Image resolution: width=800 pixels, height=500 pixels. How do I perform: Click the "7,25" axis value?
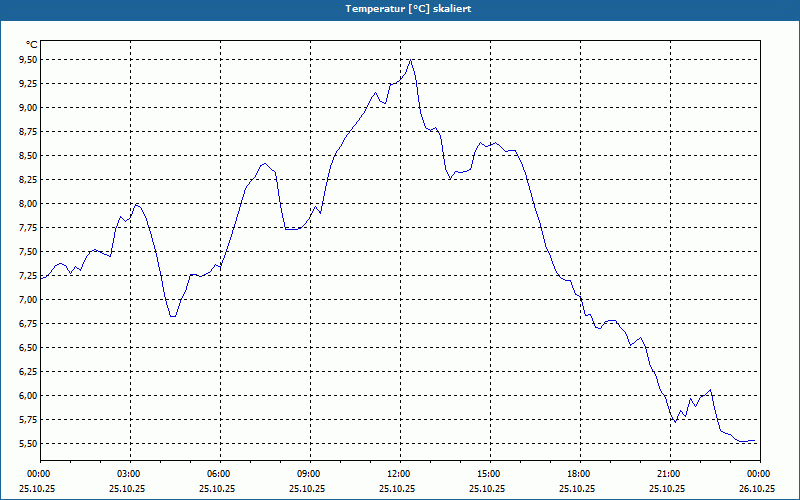click(x=28, y=276)
